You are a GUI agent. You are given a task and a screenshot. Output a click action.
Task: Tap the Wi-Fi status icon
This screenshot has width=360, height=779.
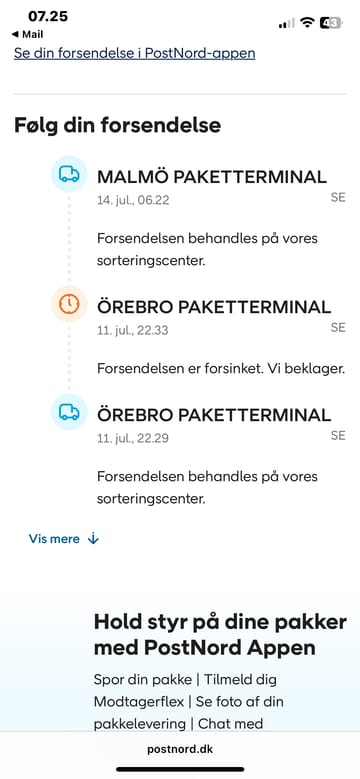[308, 22]
